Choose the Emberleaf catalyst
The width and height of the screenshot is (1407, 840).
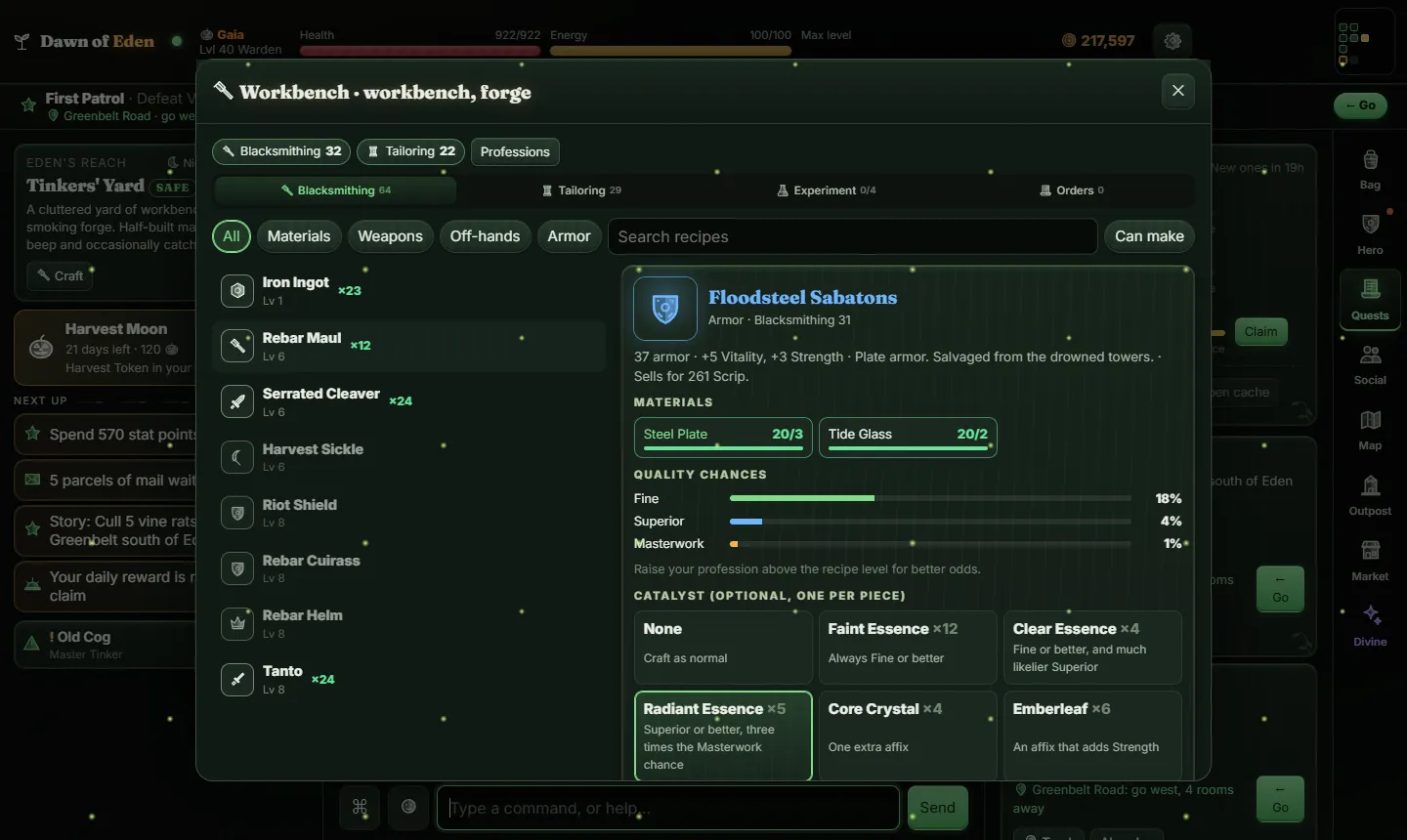pos(1092,735)
